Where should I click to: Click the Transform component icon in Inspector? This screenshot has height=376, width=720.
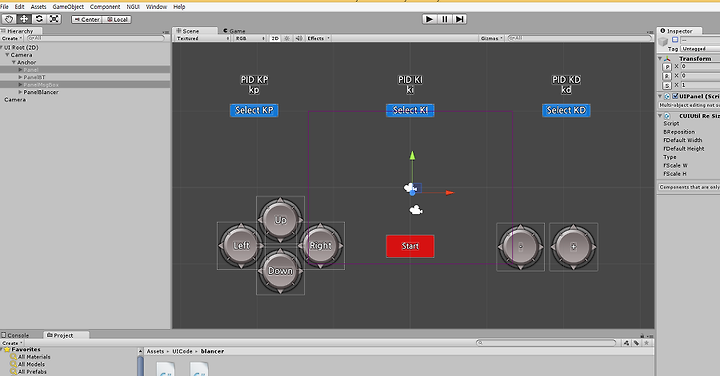pos(668,59)
